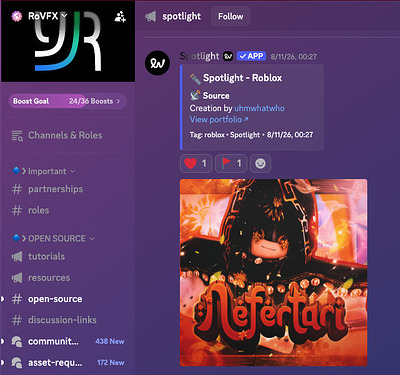
Task: Click the Boost Goal chevron arrow
Action: tap(118, 101)
